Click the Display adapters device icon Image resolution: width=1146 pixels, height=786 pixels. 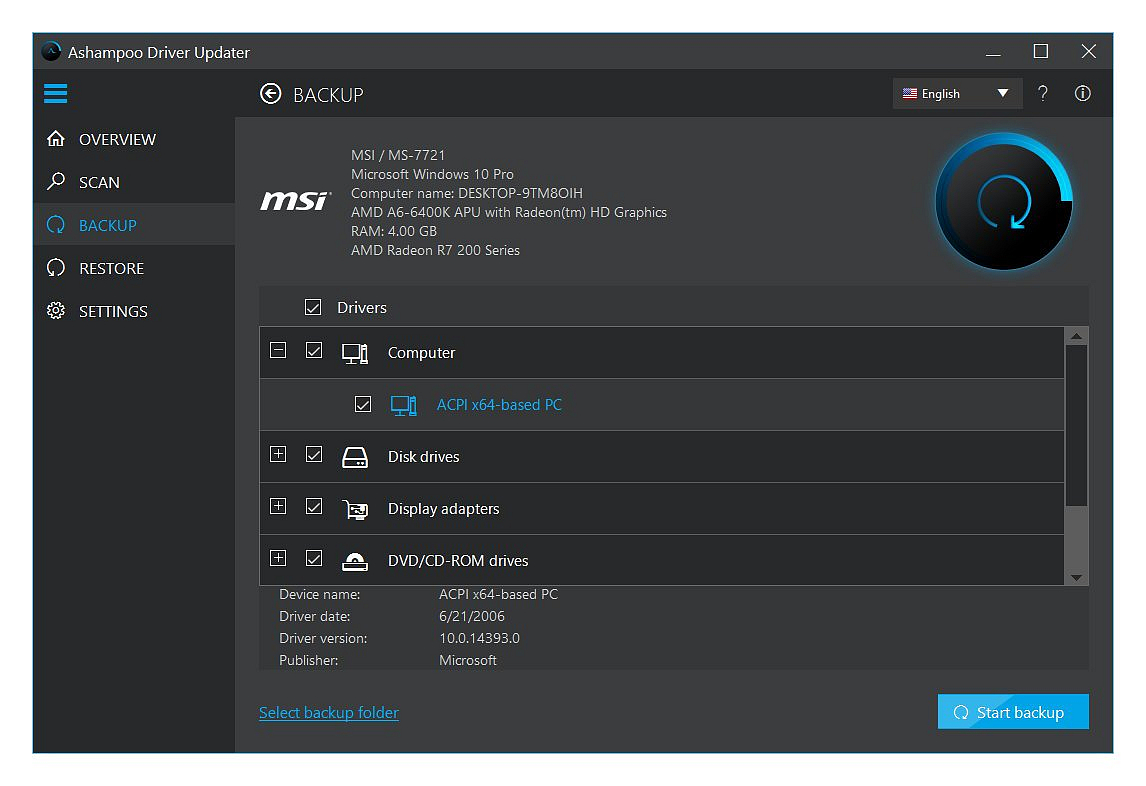355,508
